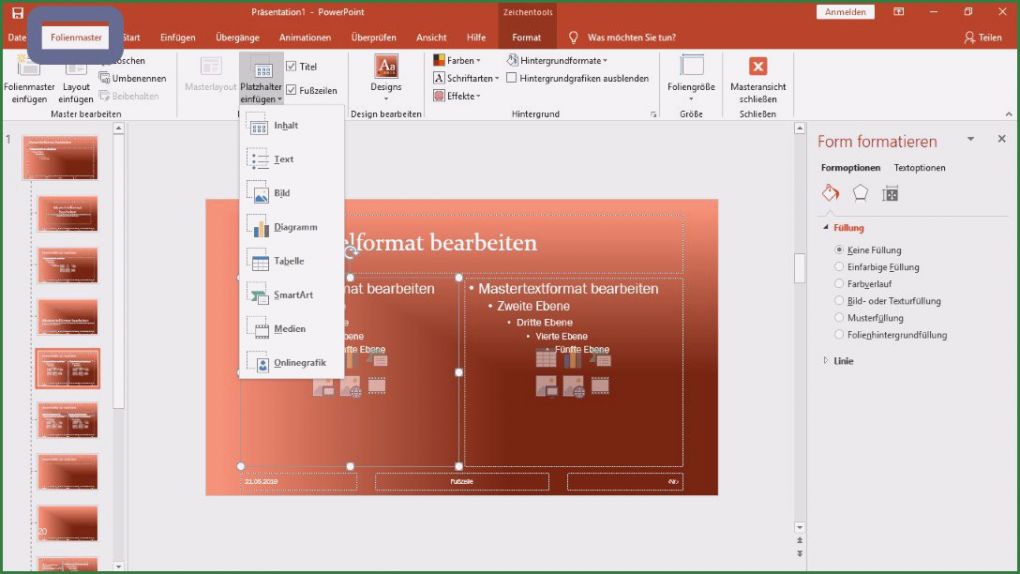This screenshot has width=1020, height=574.
Task: Select Bild placeholder option
Action: 291,193
